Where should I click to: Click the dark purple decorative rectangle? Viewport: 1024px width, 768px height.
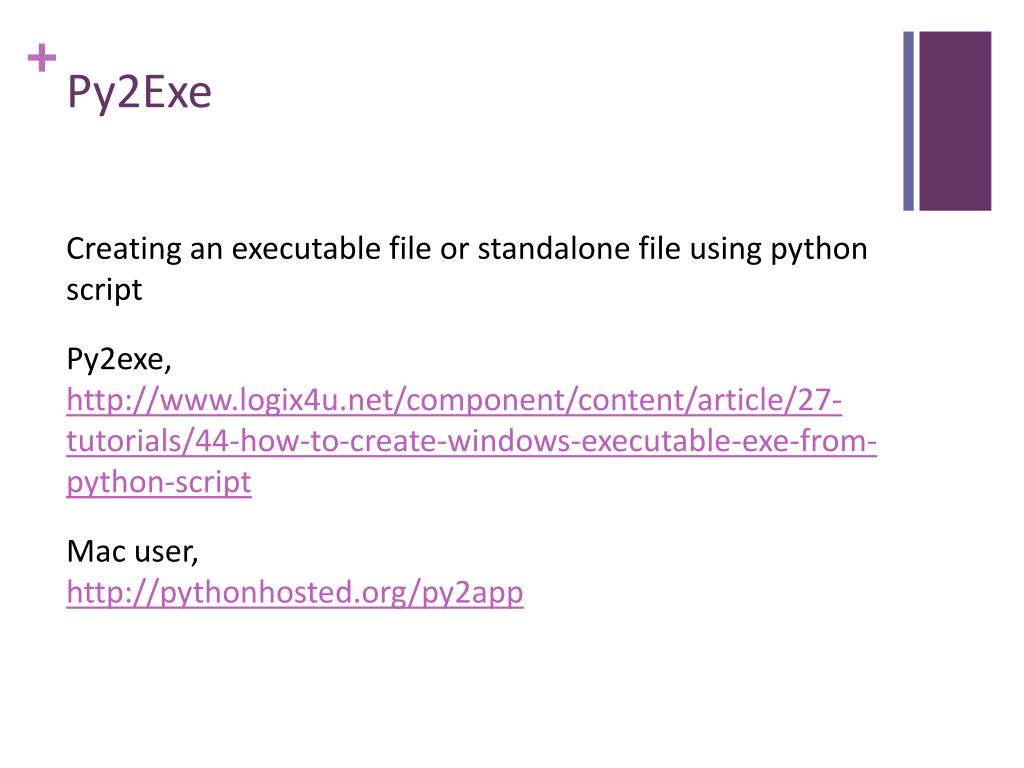coord(955,121)
